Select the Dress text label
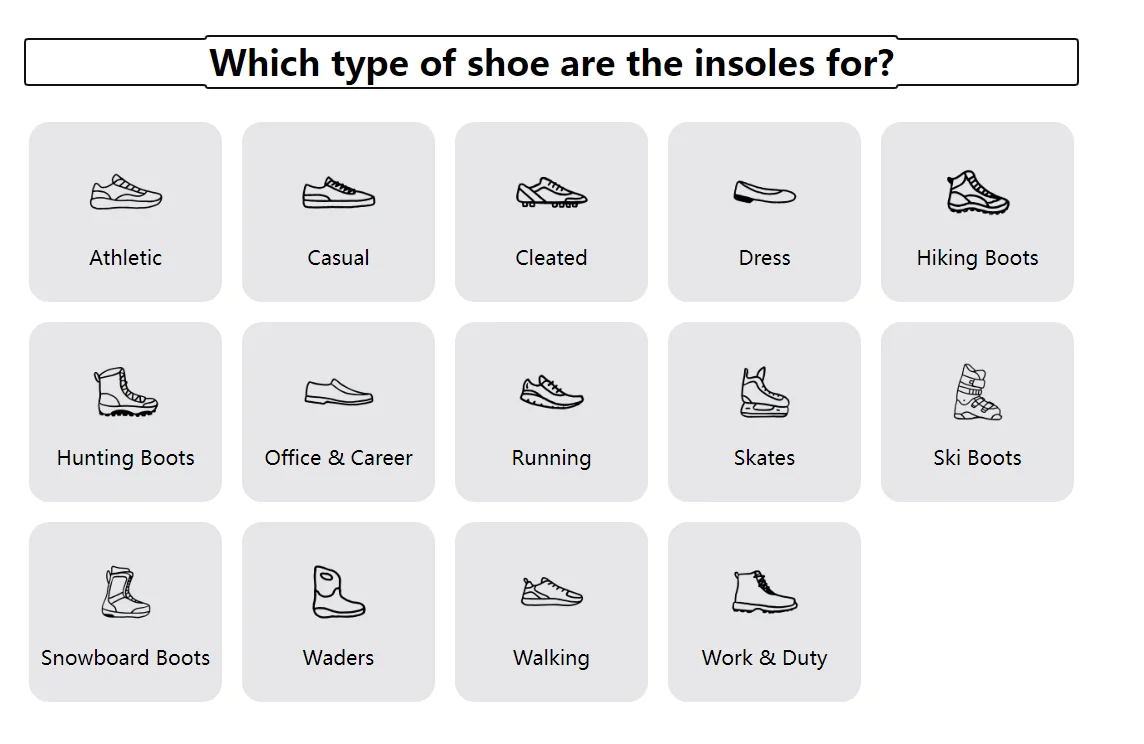Screen dimensions: 1144x744 (x=764, y=258)
